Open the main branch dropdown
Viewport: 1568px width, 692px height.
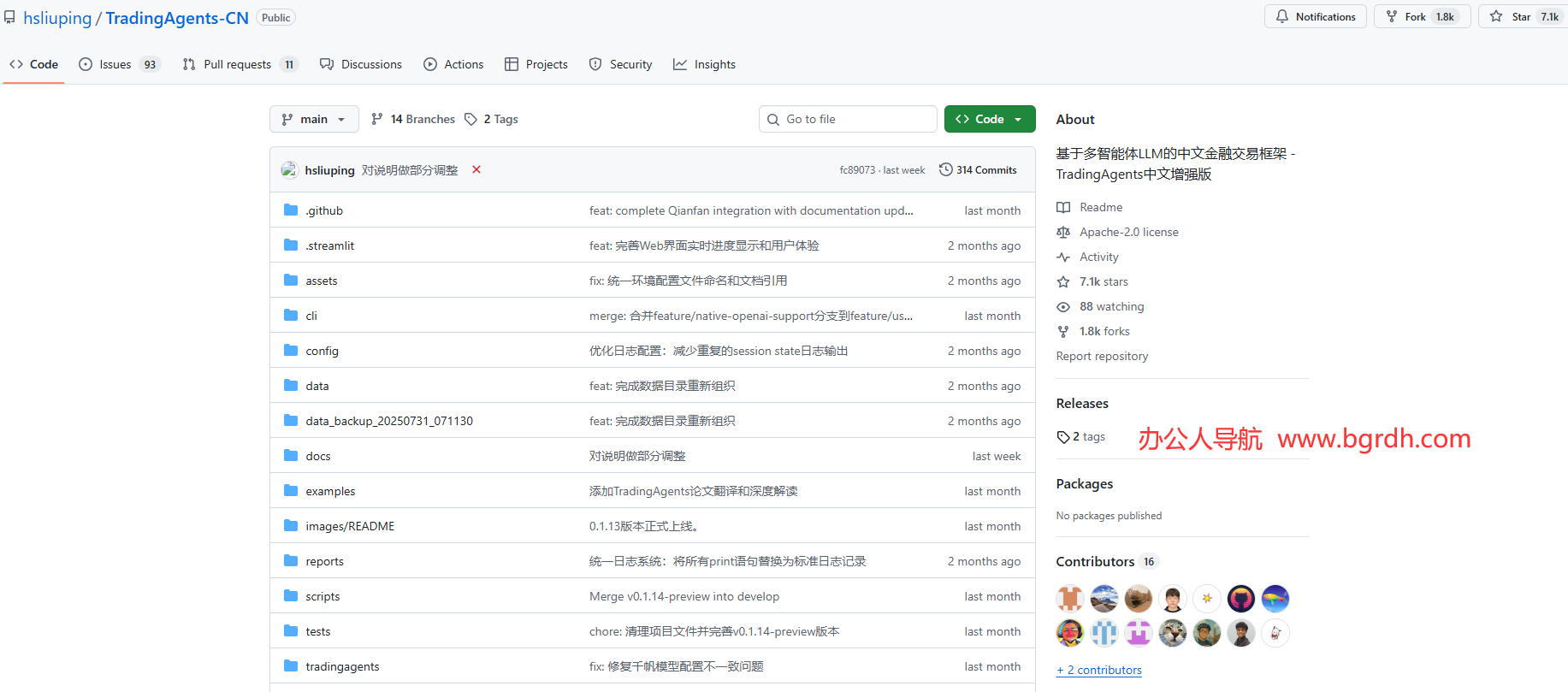pos(313,119)
